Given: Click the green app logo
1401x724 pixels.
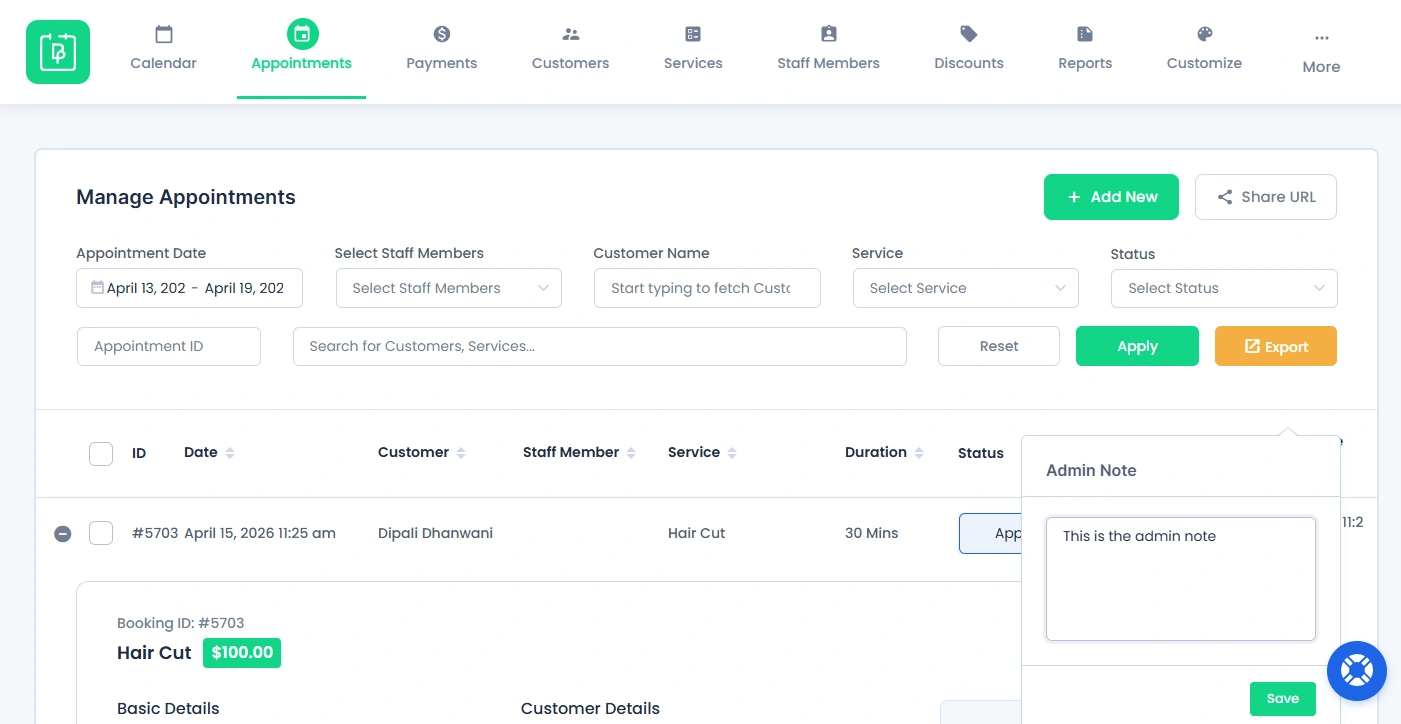Looking at the screenshot, I should point(58,52).
